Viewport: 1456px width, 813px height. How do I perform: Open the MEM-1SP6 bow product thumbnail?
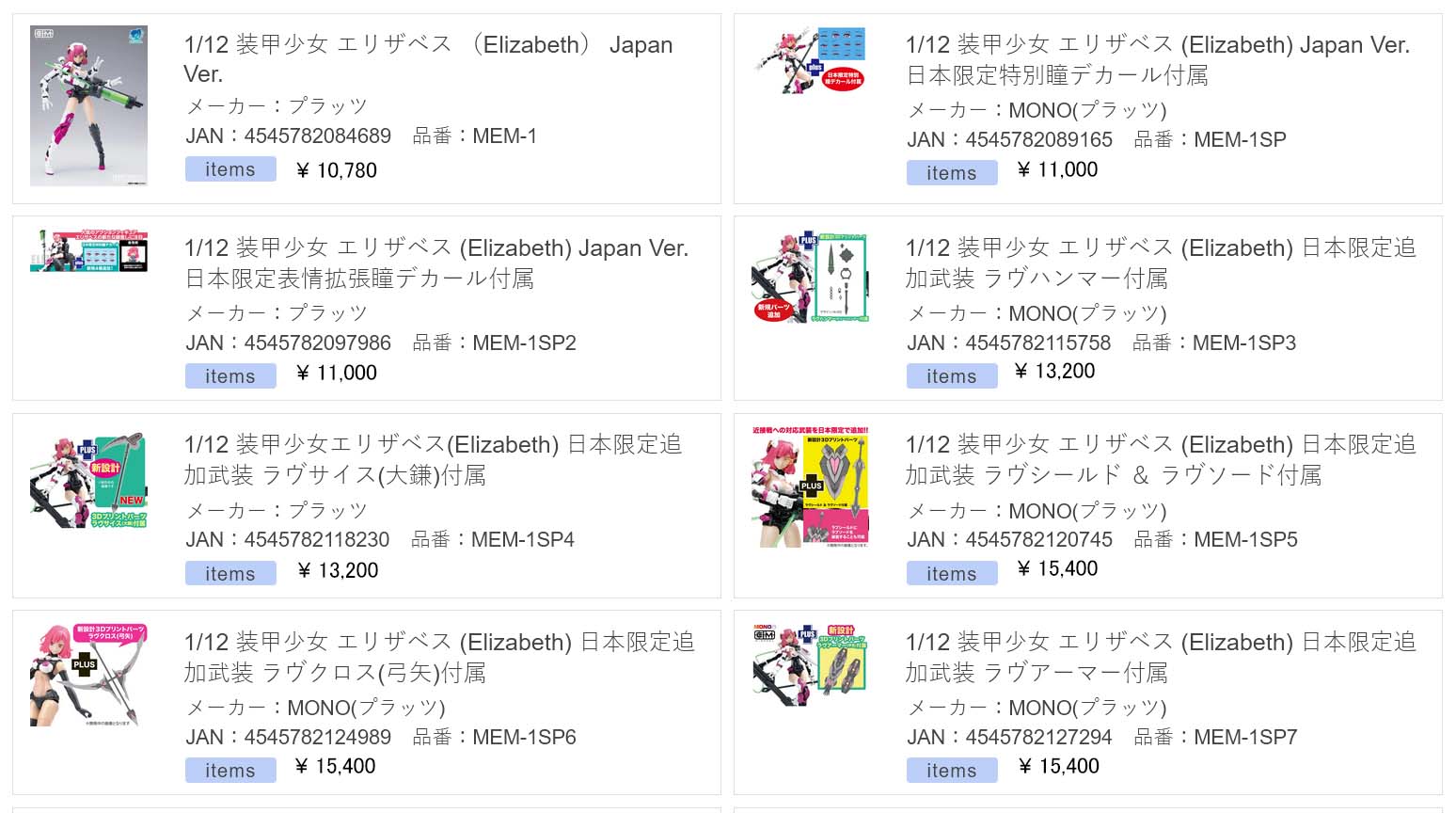coord(88,675)
